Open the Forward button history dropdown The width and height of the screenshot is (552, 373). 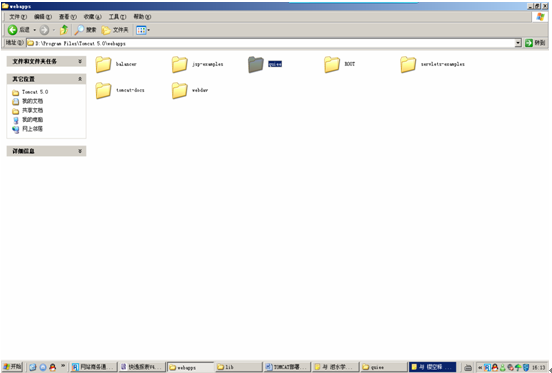pyautogui.click(x=54, y=30)
